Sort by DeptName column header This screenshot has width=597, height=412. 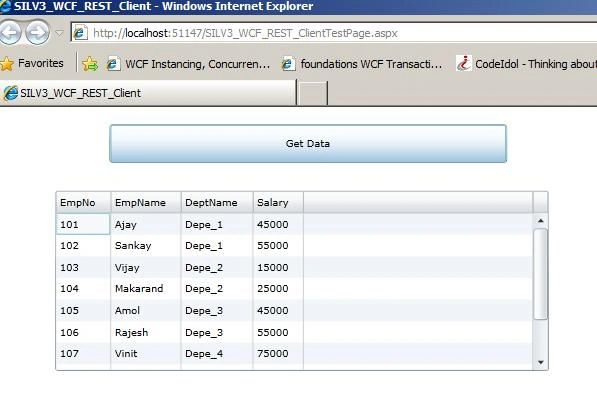click(217, 202)
